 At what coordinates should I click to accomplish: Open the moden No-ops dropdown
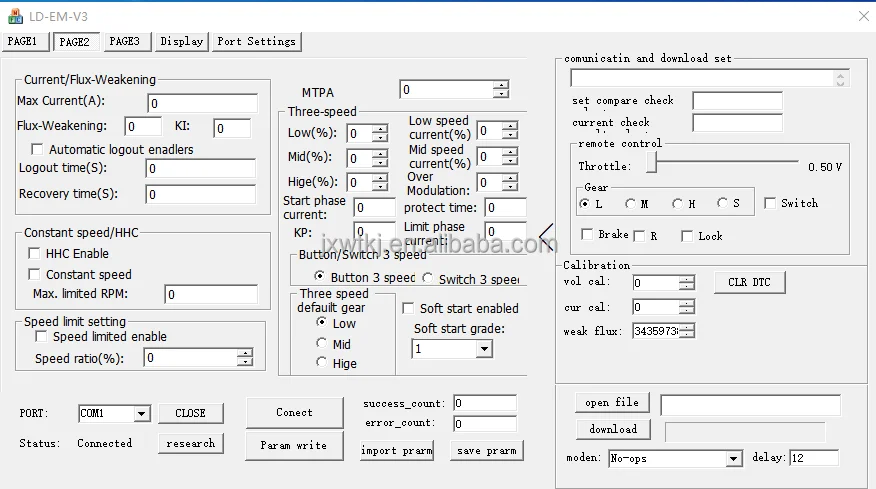point(733,459)
